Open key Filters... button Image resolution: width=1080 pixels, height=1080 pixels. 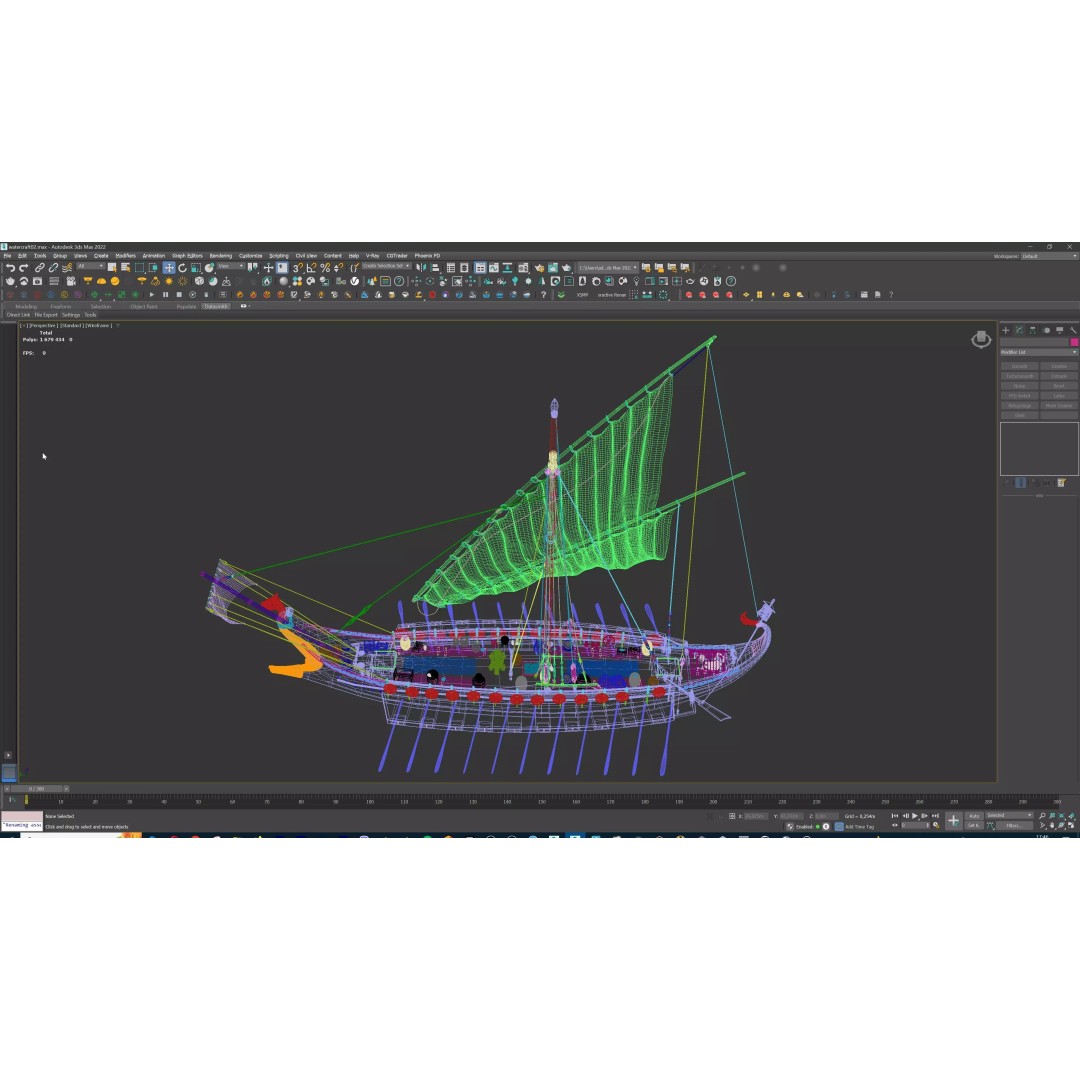point(1014,825)
